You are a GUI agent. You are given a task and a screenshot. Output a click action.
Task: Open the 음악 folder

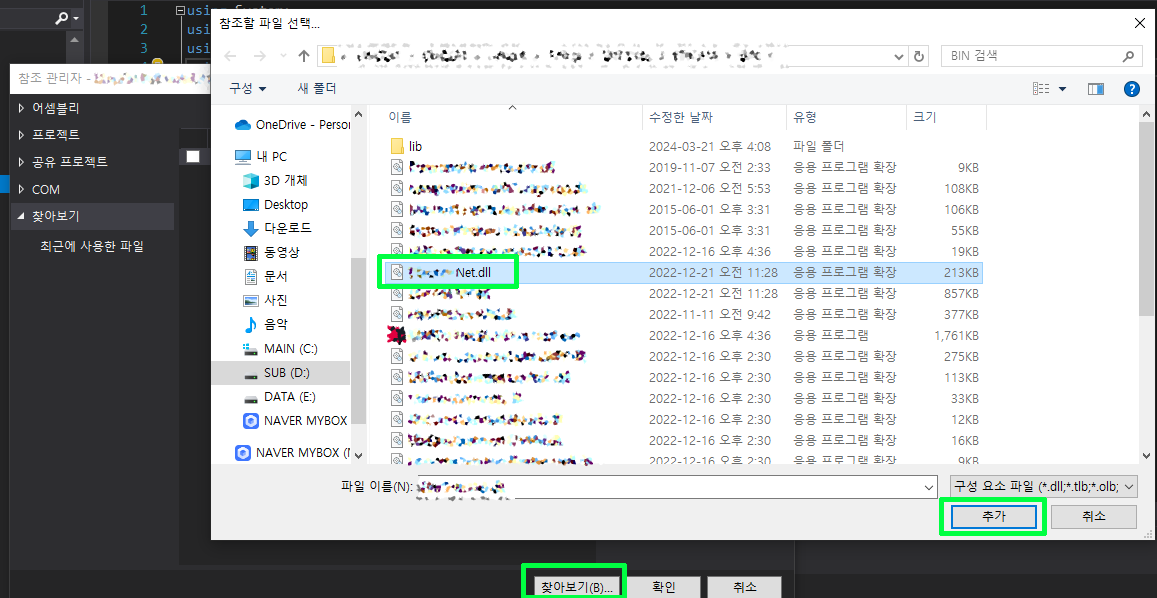tap(266, 324)
